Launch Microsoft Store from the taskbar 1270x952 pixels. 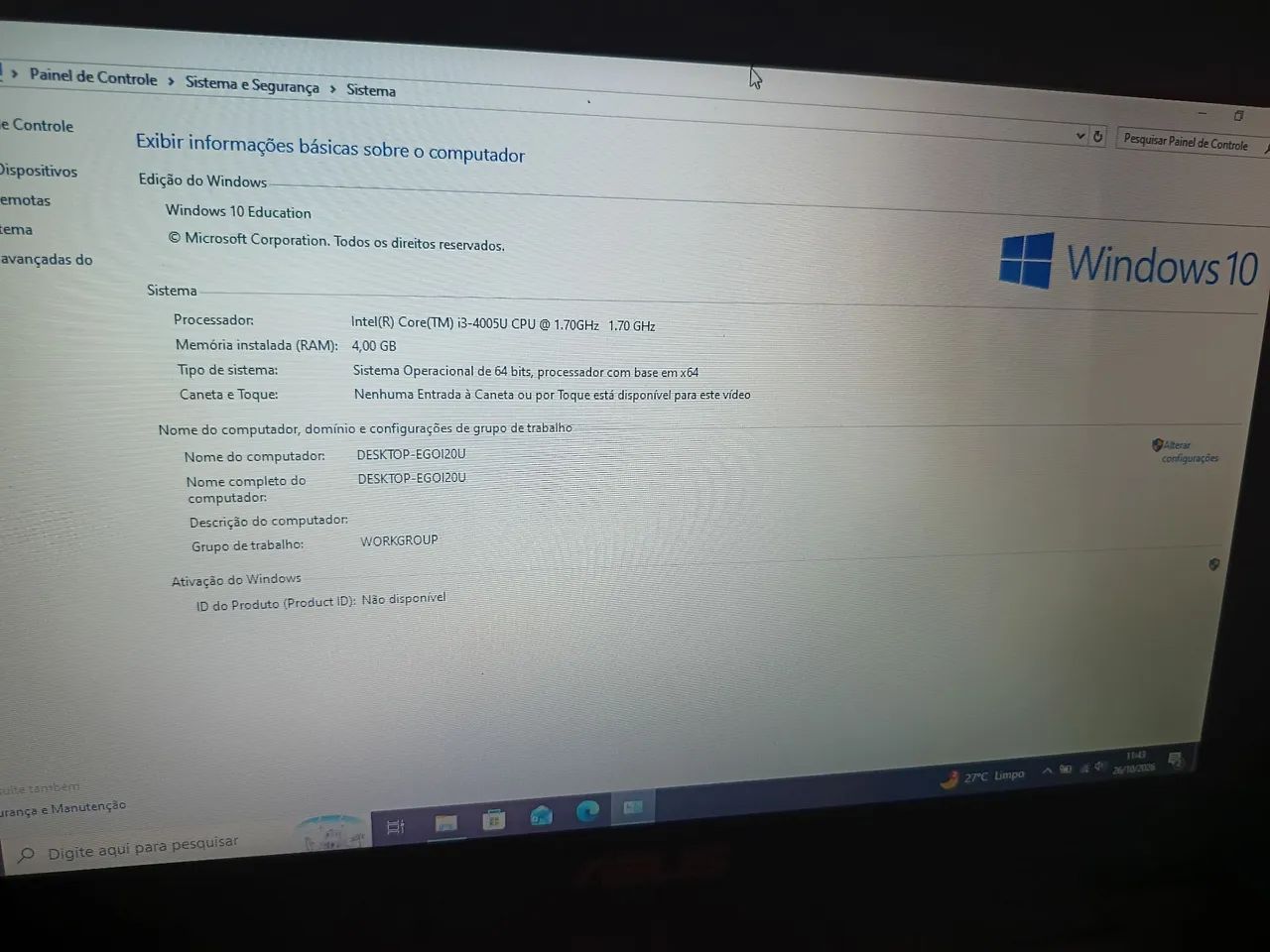click(x=493, y=819)
